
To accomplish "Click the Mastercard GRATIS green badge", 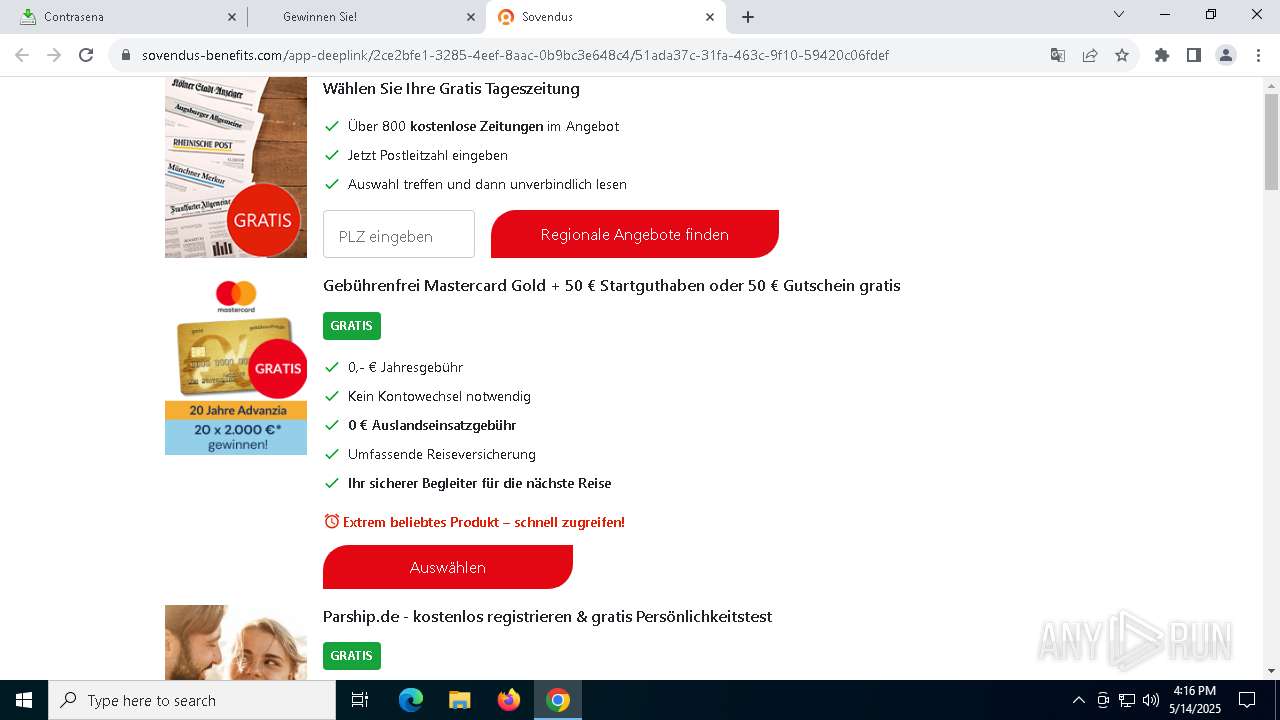I will (352, 326).
